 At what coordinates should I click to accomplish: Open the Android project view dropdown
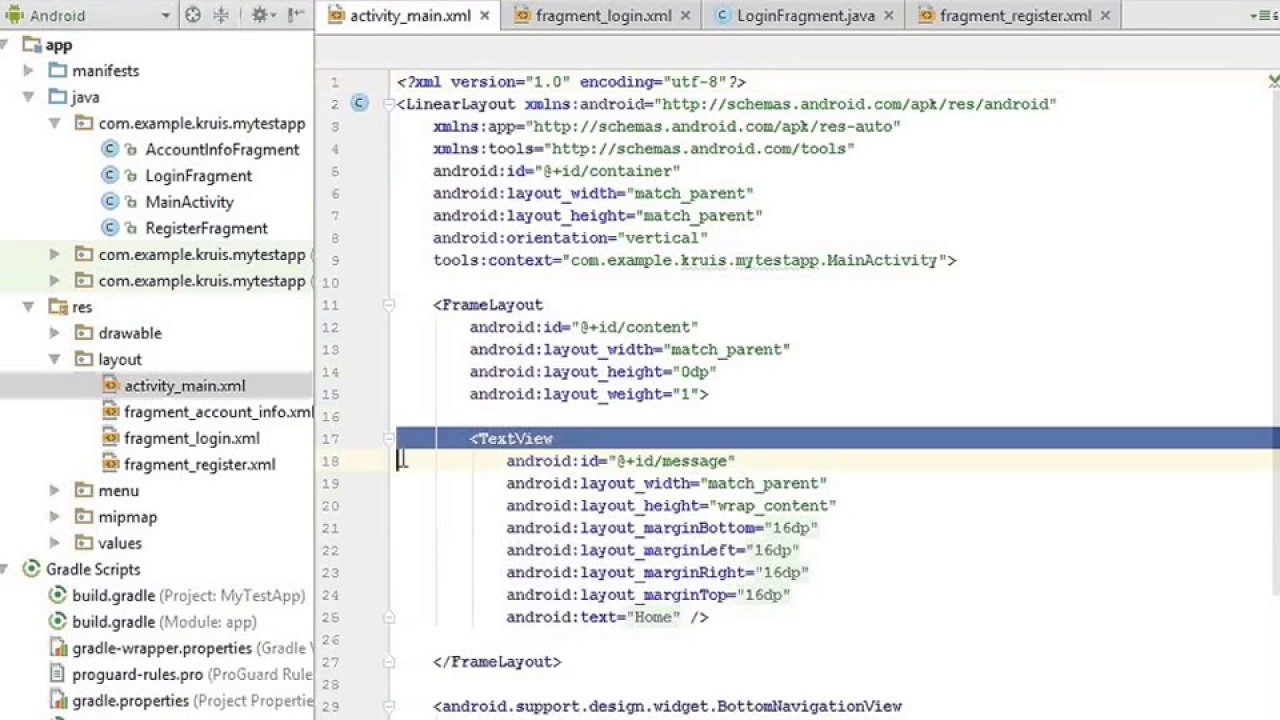click(x=88, y=15)
